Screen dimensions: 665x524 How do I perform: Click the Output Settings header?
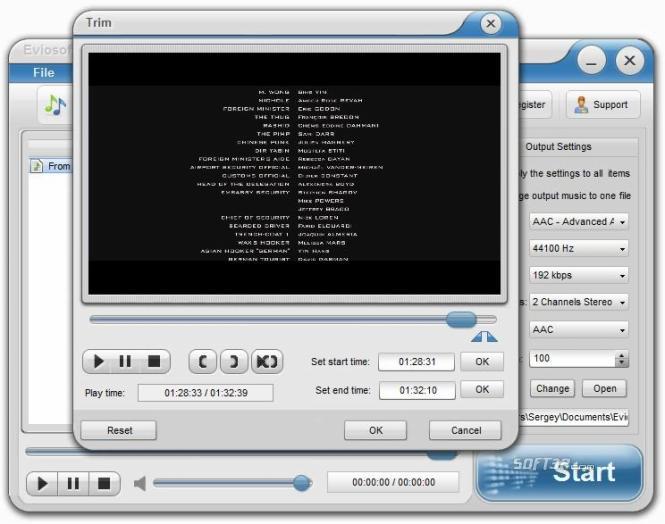point(558,147)
